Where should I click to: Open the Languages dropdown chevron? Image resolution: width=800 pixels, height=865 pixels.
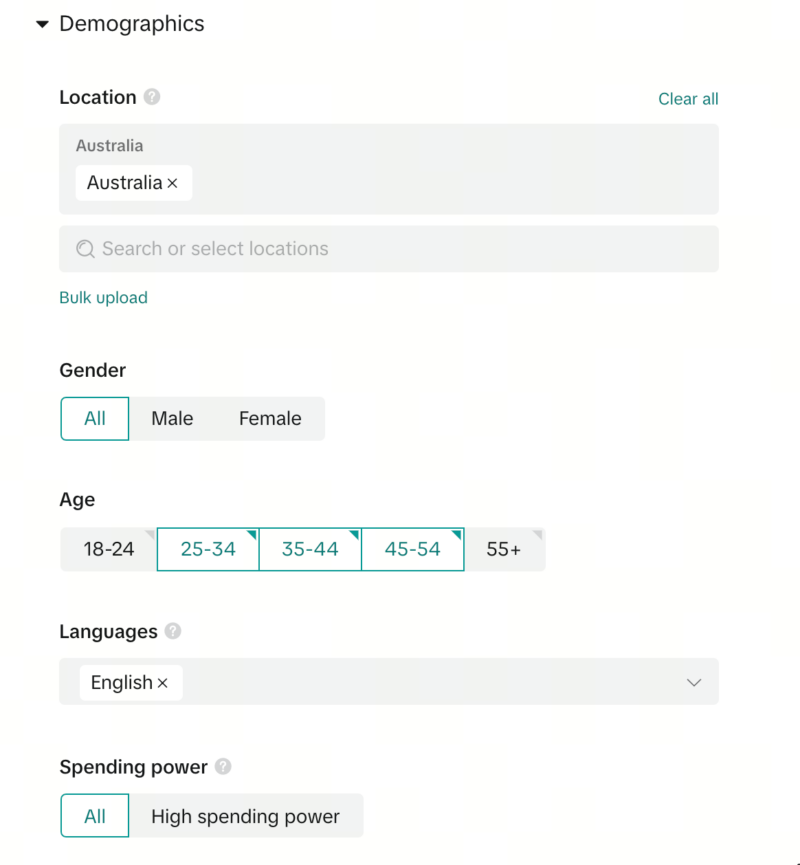694,683
